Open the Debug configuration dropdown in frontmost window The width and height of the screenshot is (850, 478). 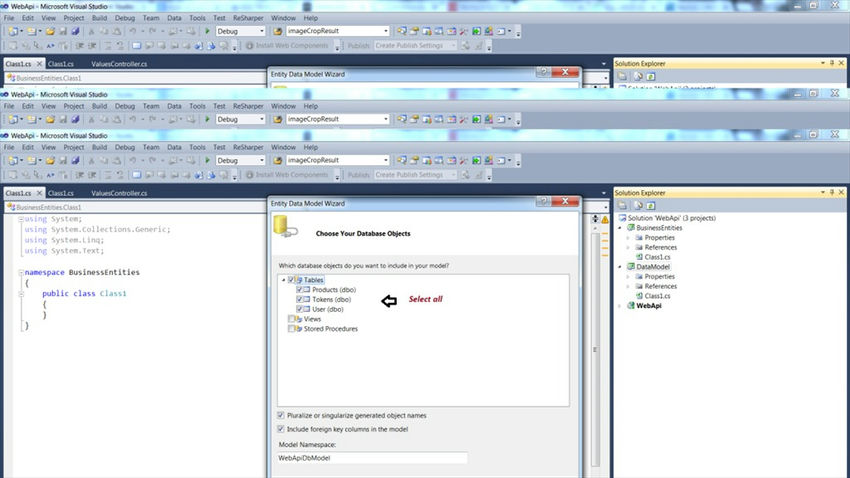click(x=262, y=160)
